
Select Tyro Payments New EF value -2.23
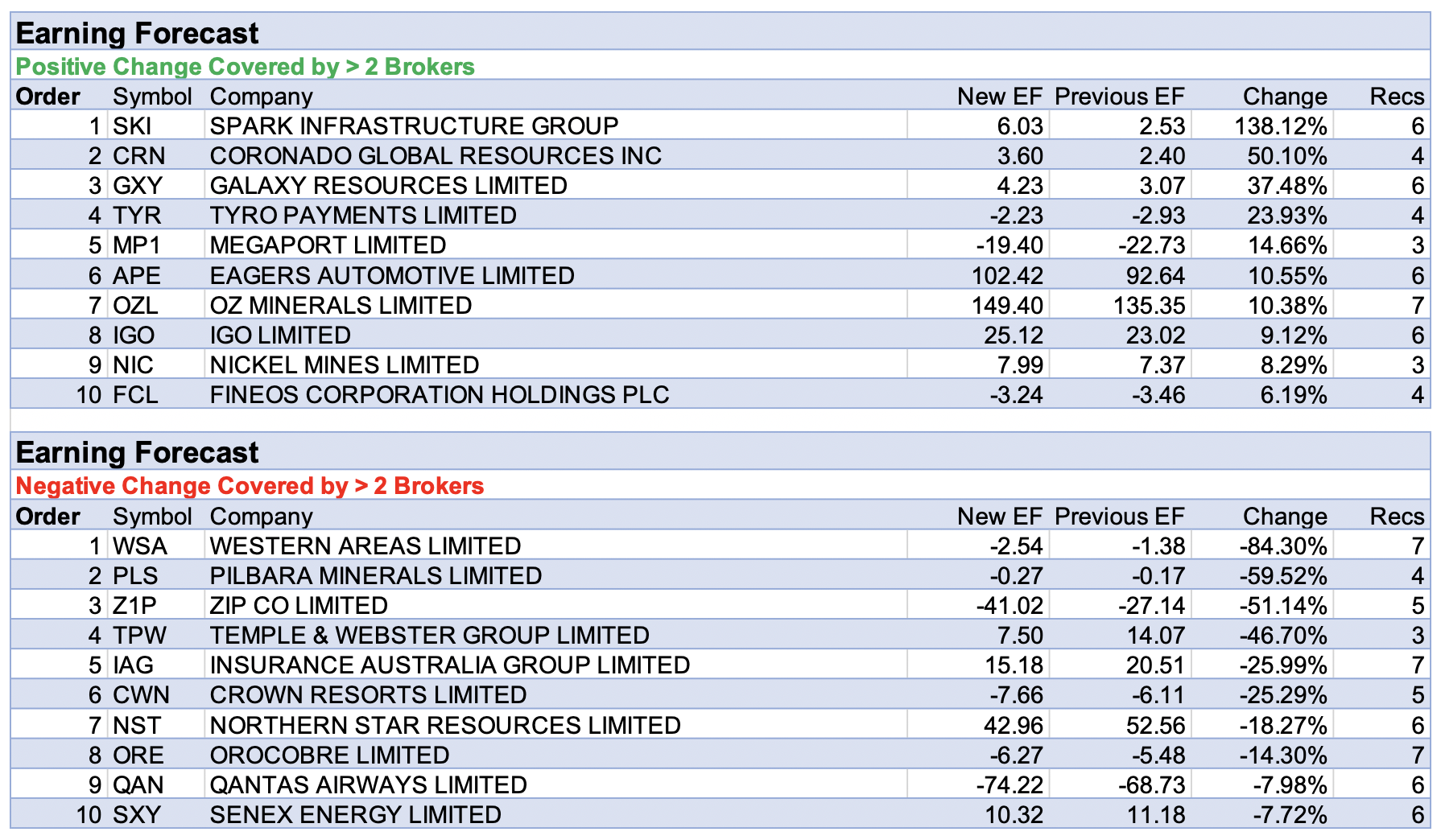1016,216
